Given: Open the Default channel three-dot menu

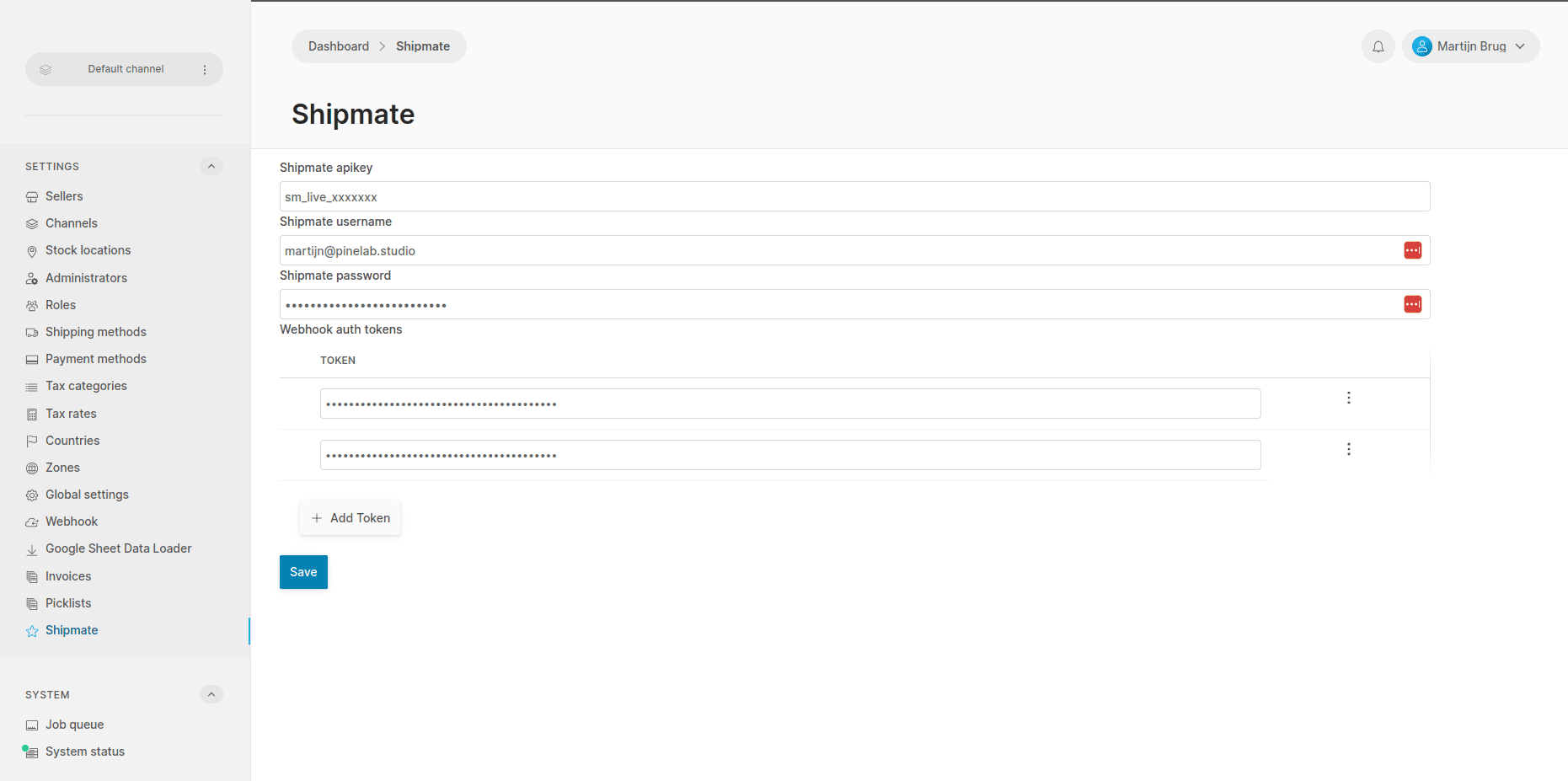Looking at the screenshot, I should (x=205, y=70).
